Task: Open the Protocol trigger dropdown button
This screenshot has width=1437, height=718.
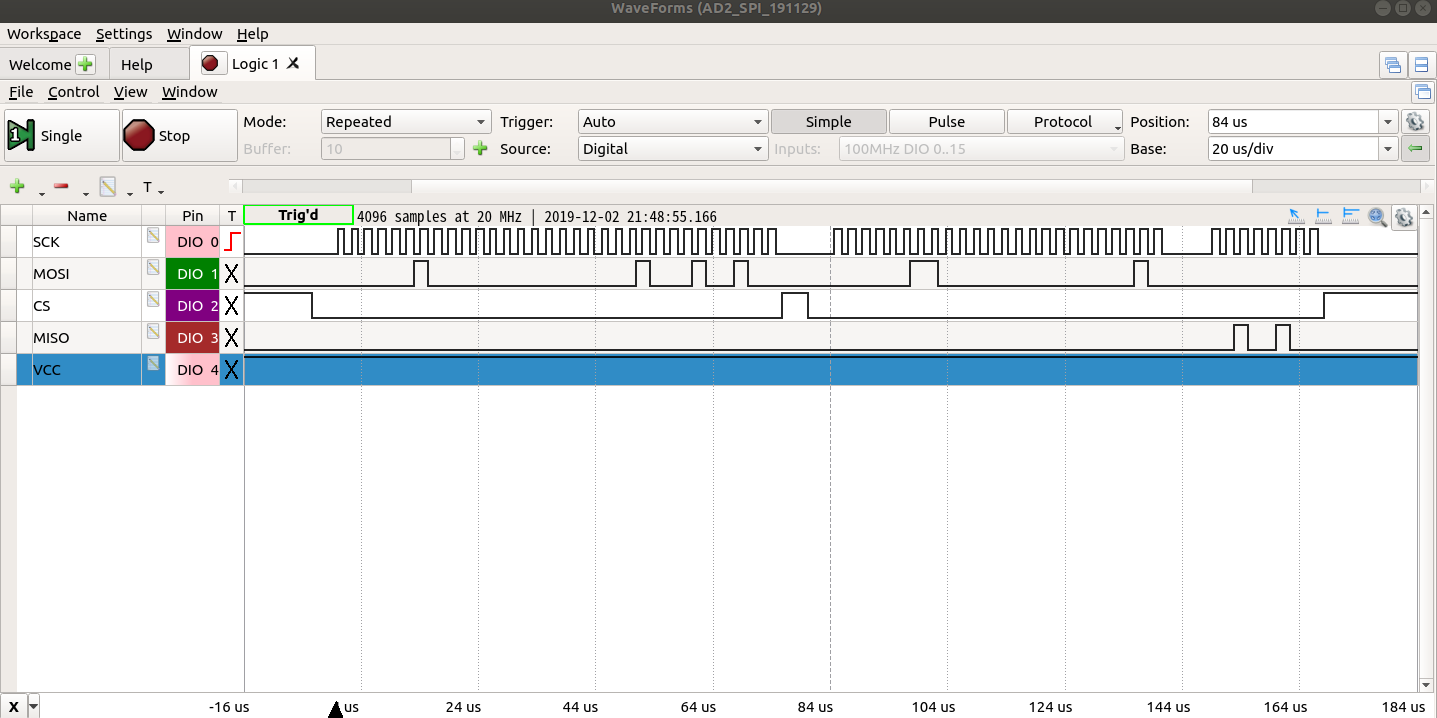Action: tap(1065, 122)
